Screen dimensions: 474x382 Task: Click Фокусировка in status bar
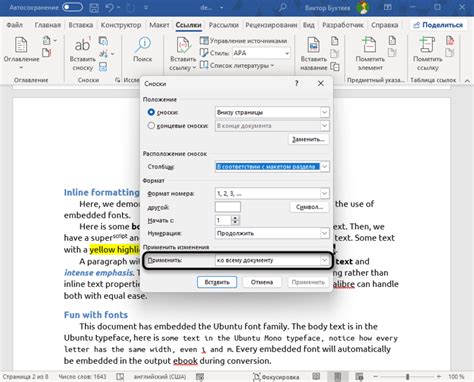(276, 377)
